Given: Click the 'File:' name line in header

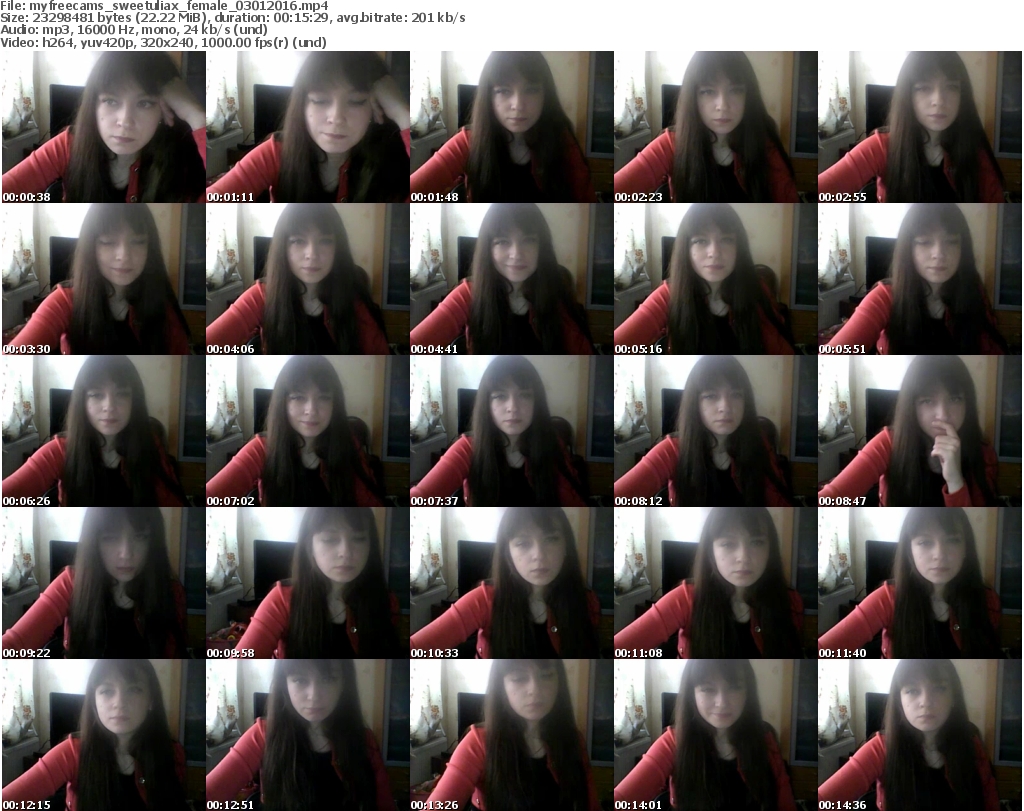Looking at the screenshot, I should [164, 6].
